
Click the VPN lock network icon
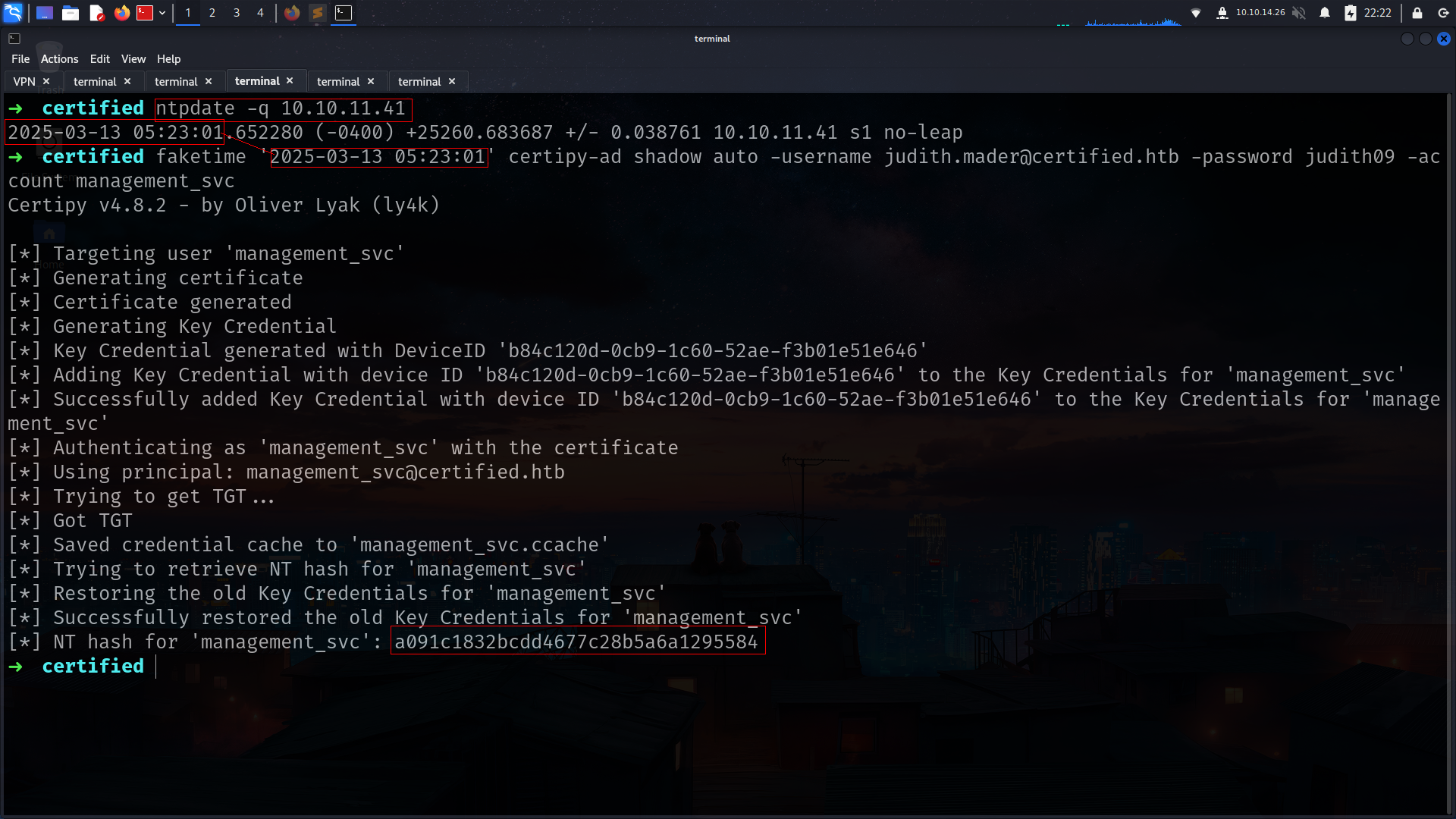(1222, 13)
